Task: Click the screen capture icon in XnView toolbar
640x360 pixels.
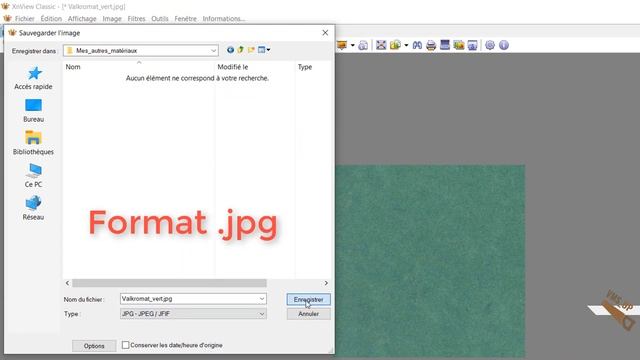Action: 459,45
